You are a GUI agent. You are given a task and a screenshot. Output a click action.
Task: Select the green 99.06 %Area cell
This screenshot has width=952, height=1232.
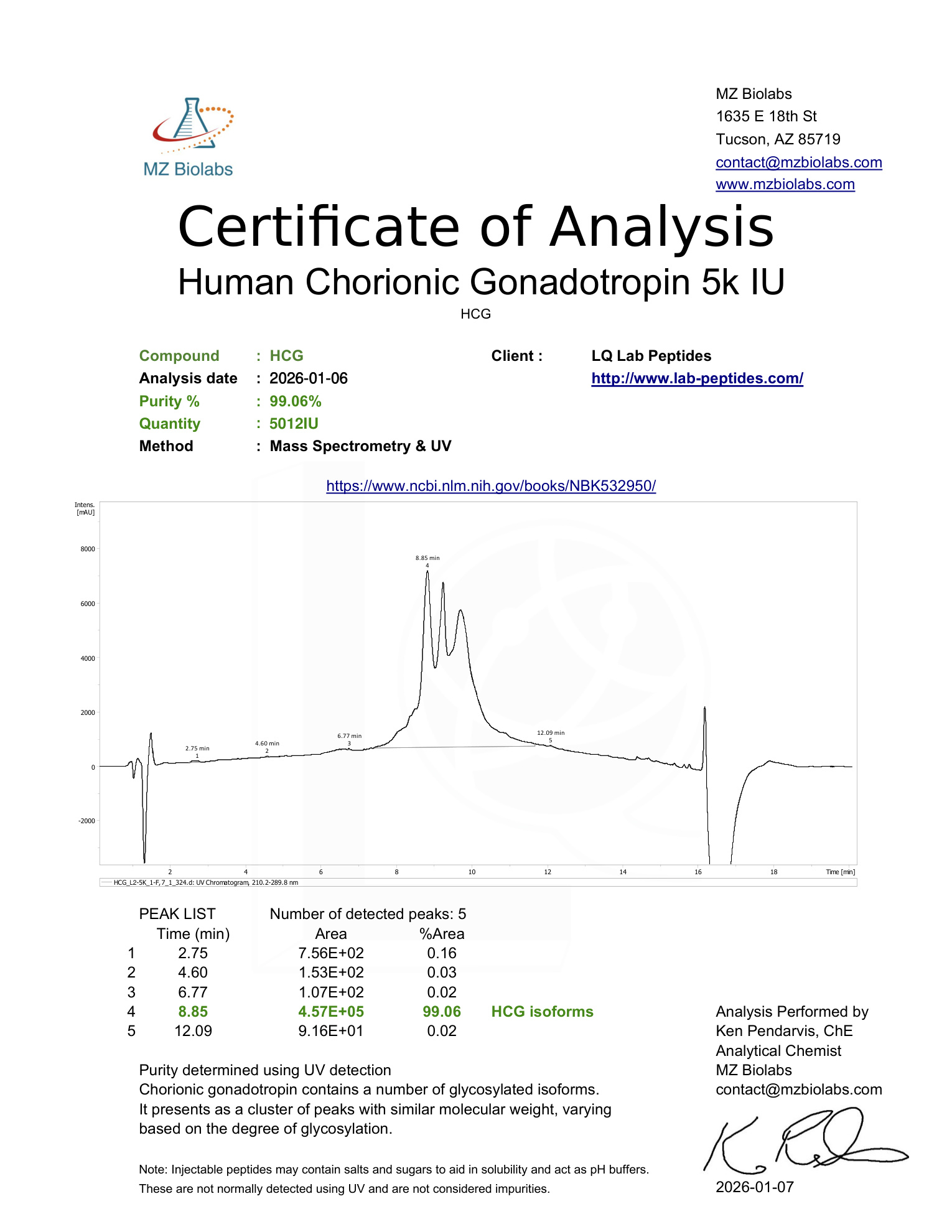coord(442,1012)
